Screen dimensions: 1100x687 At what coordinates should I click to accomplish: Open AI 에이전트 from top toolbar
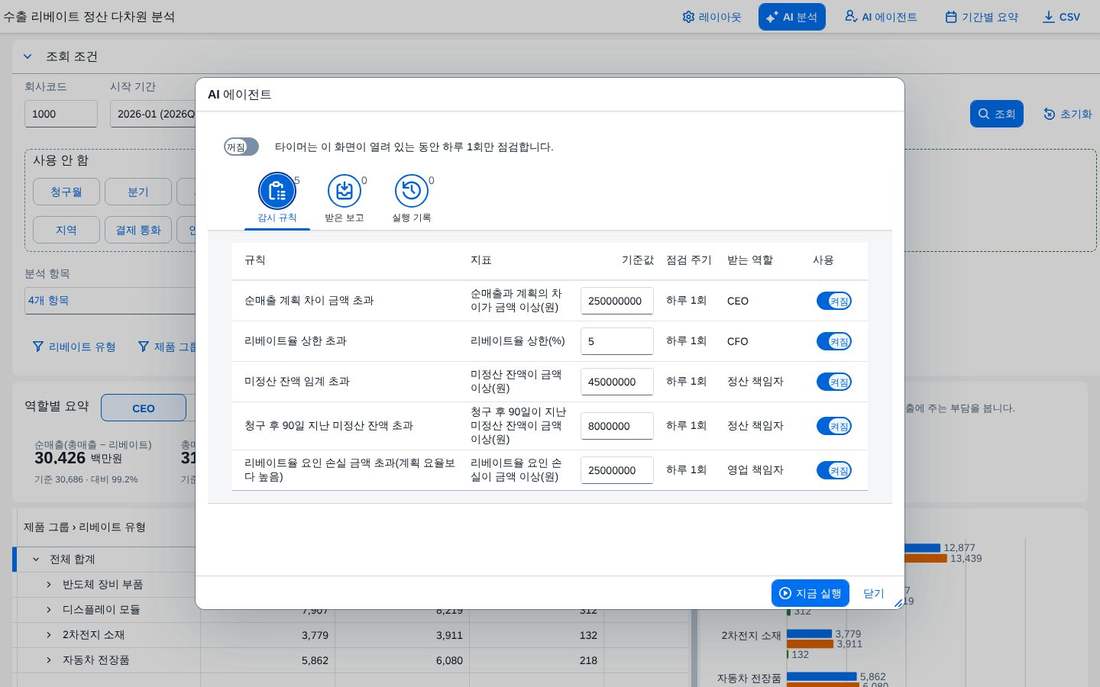(x=880, y=17)
